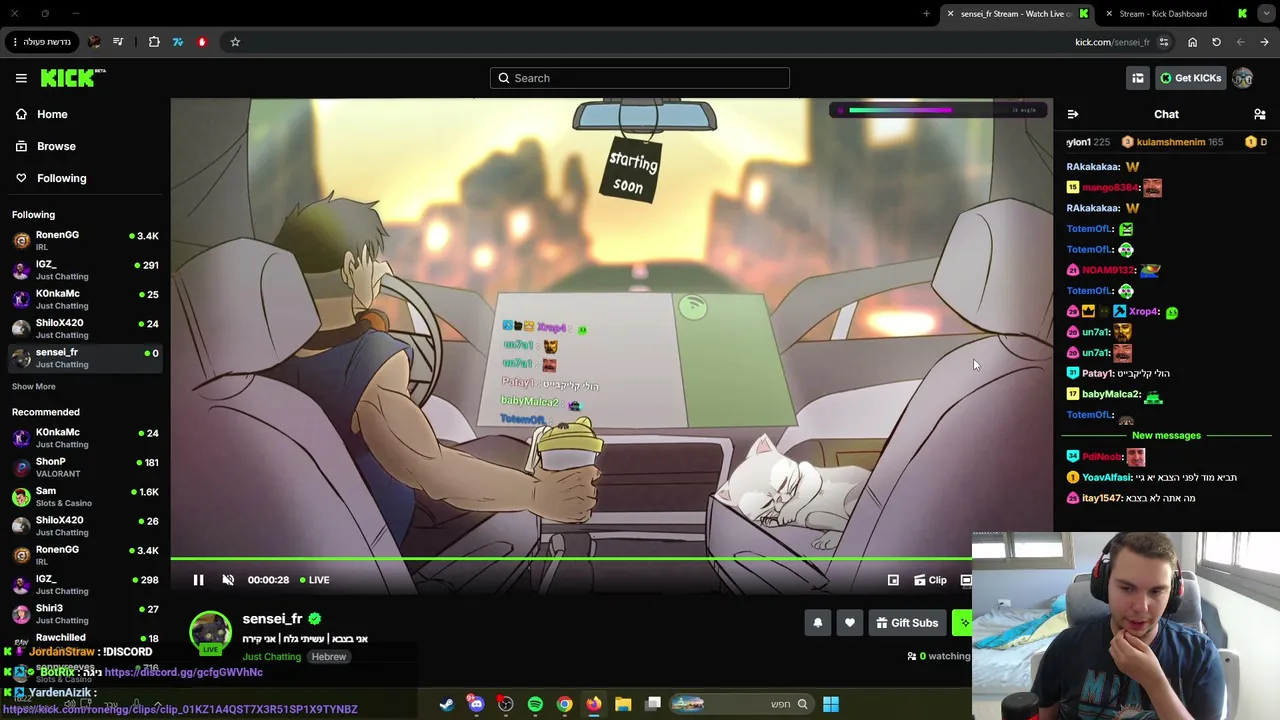Switch to the sensei_fr Stream browser tab
The width and height of the screenshot is (1280, 720).
(1015, 14)
